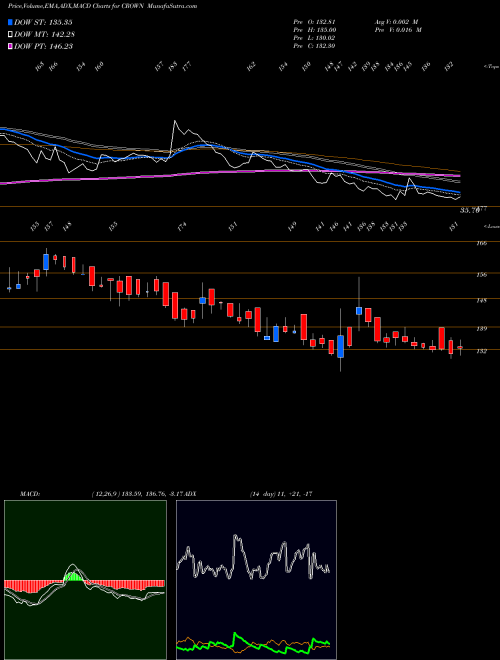Click the tall blue candlestick near the 166 level
The image size is (500, 660).
pyautogui.click(x=46, y=262)
